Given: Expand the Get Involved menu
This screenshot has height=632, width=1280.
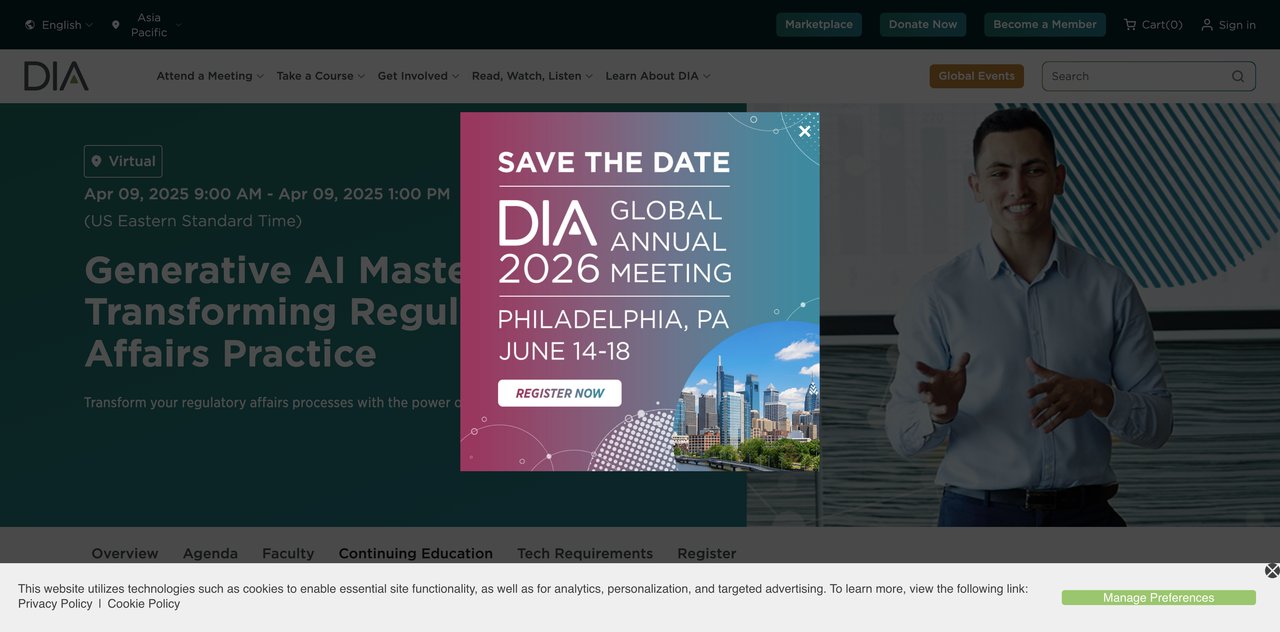Looking at the screenshot, I should pyautogui.click(x=419, y=76).
